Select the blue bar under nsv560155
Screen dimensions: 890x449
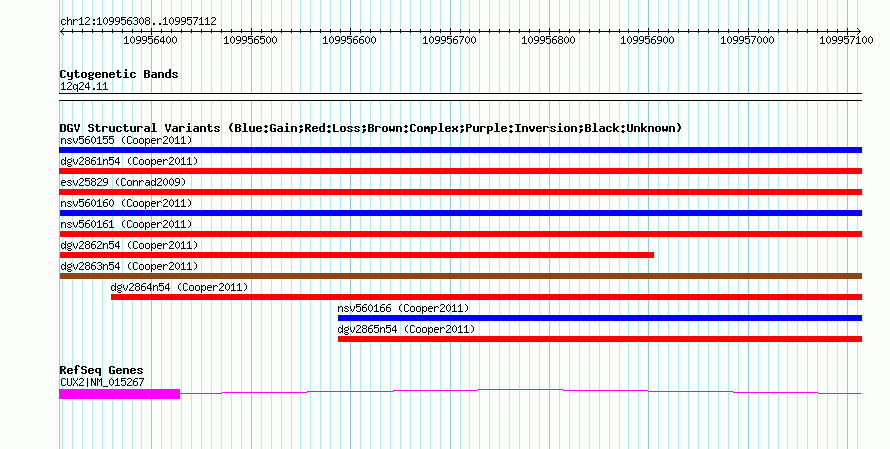coord(460,150)
